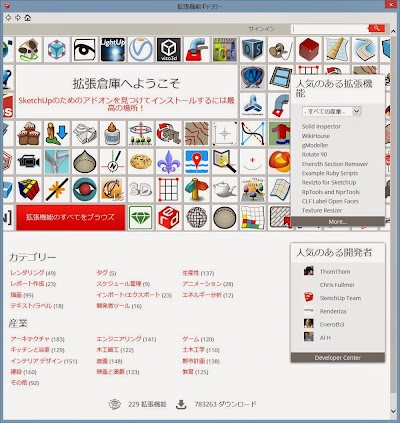Open the red 'red' cube icon

pyautogui.click(x=169, y=217)
